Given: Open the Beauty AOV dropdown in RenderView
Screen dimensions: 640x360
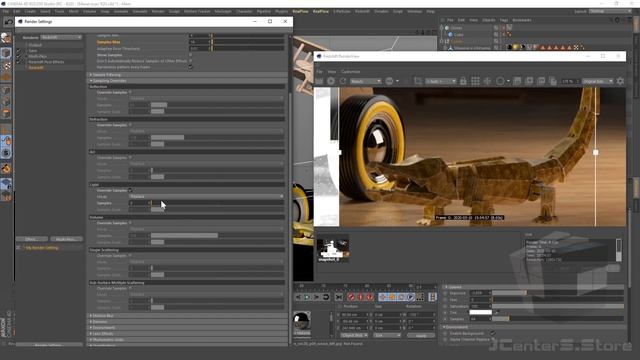Looking at the screenshot, I should [365, 81].
